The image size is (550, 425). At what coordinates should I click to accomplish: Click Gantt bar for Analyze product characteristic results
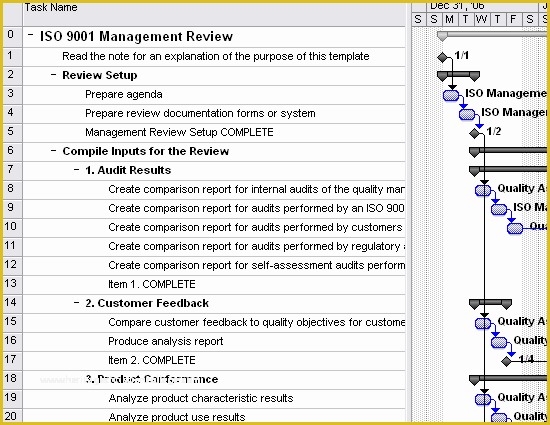(483, 399)
